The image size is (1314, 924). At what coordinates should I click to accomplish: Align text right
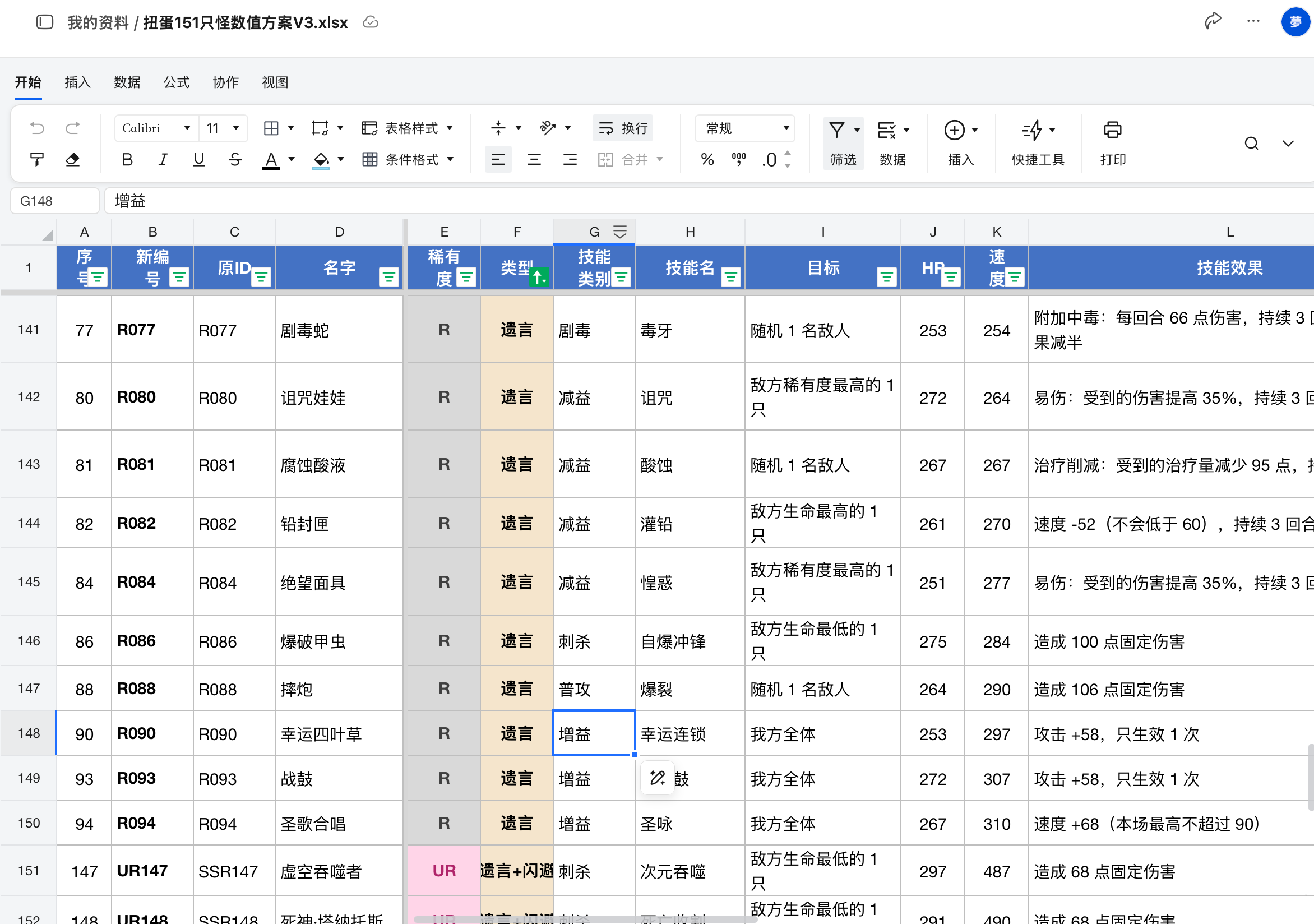(x=570, y=159)
